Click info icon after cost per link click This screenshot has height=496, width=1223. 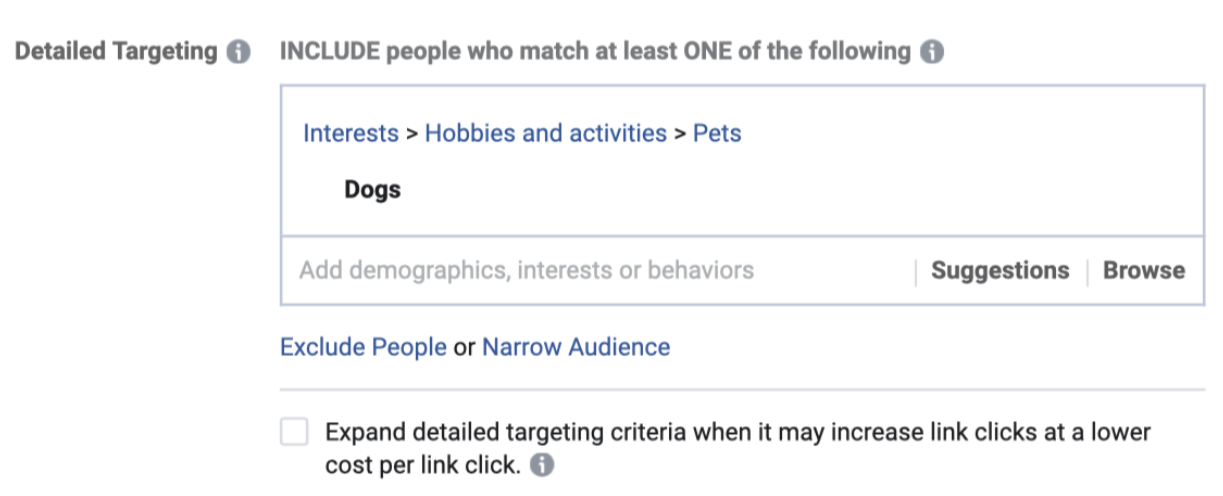tap(541, 465)
